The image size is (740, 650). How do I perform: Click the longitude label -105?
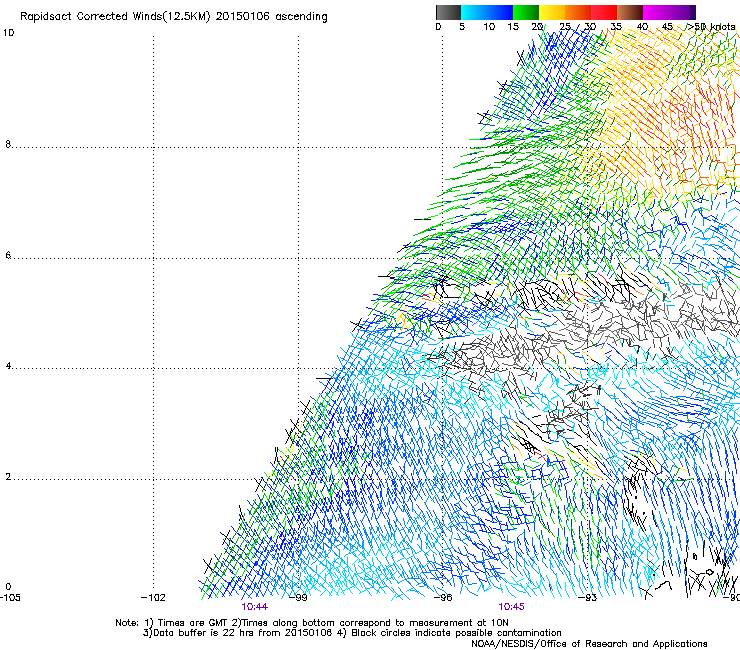(x=10, y=598)
